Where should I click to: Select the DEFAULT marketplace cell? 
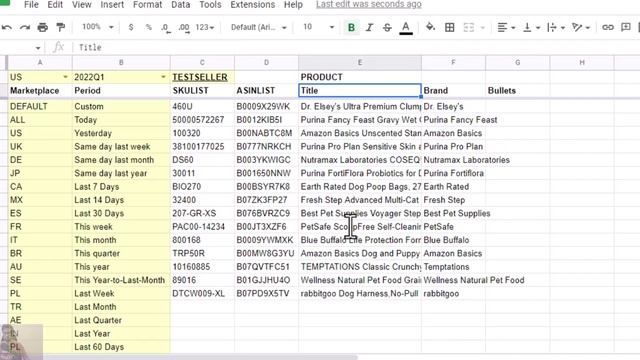(40, 107)
